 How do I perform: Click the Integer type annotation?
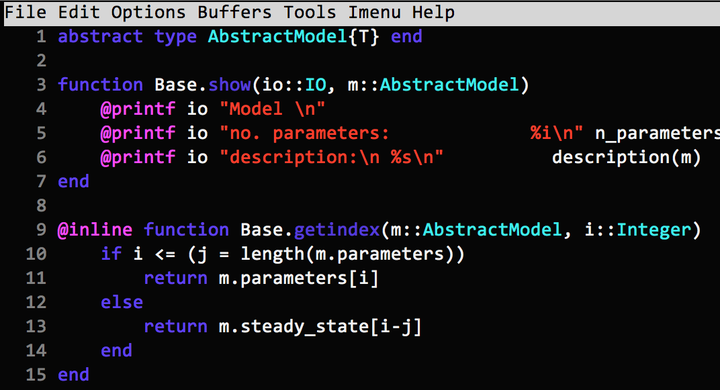tap(654, 230)
